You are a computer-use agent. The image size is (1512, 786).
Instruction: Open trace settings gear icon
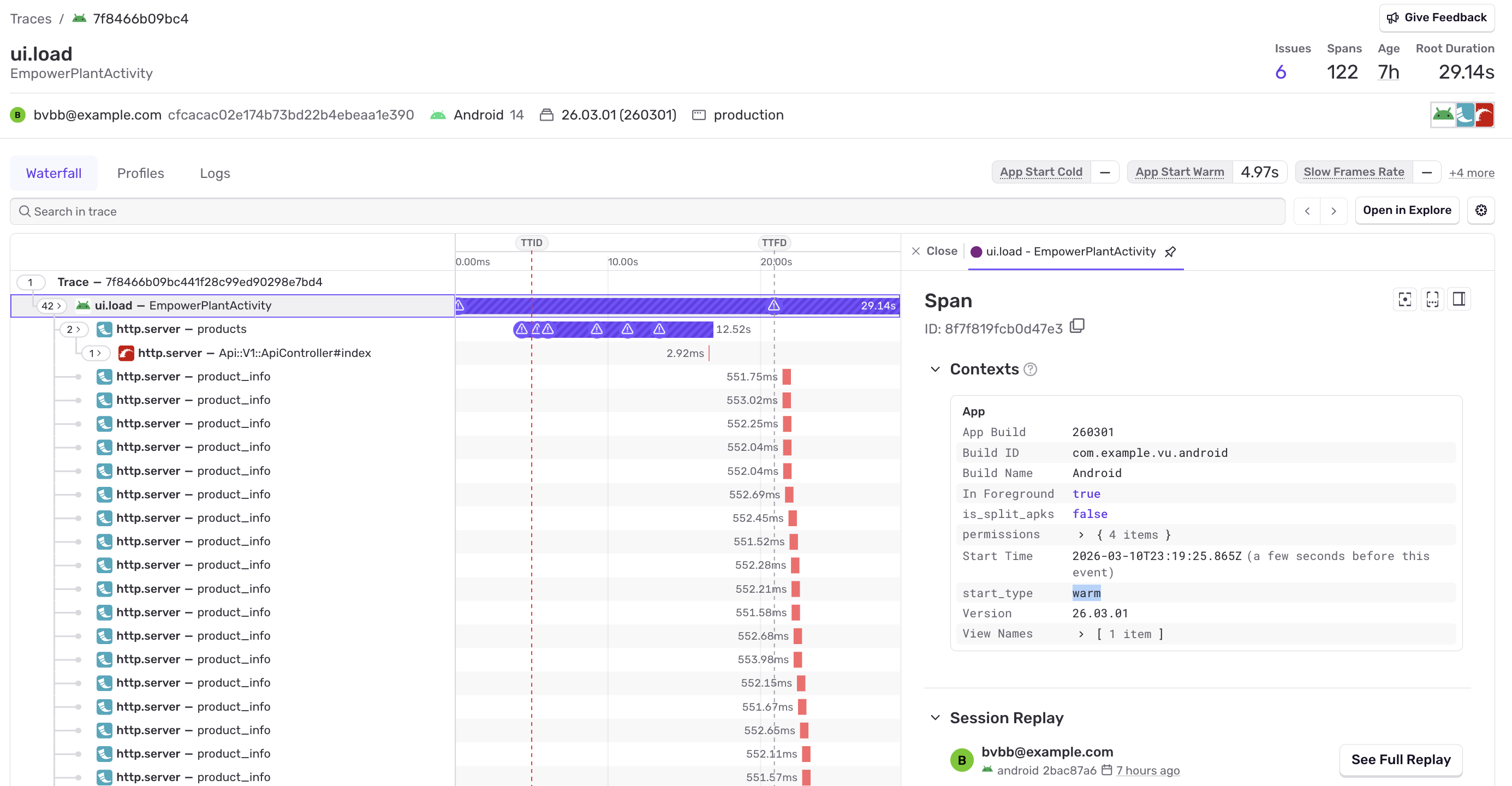click(1481, 211)
